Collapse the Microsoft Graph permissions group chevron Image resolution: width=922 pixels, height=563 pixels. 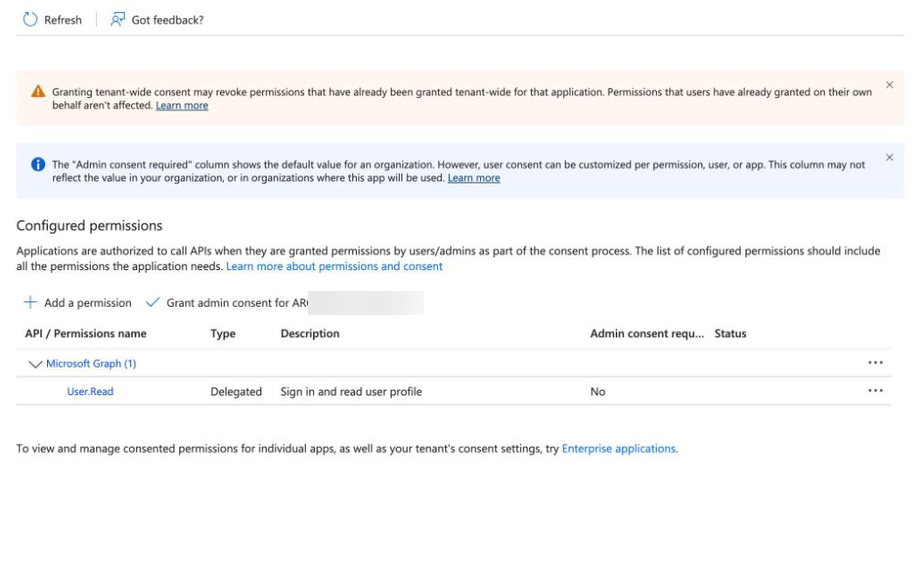click(x=35, y=364)
